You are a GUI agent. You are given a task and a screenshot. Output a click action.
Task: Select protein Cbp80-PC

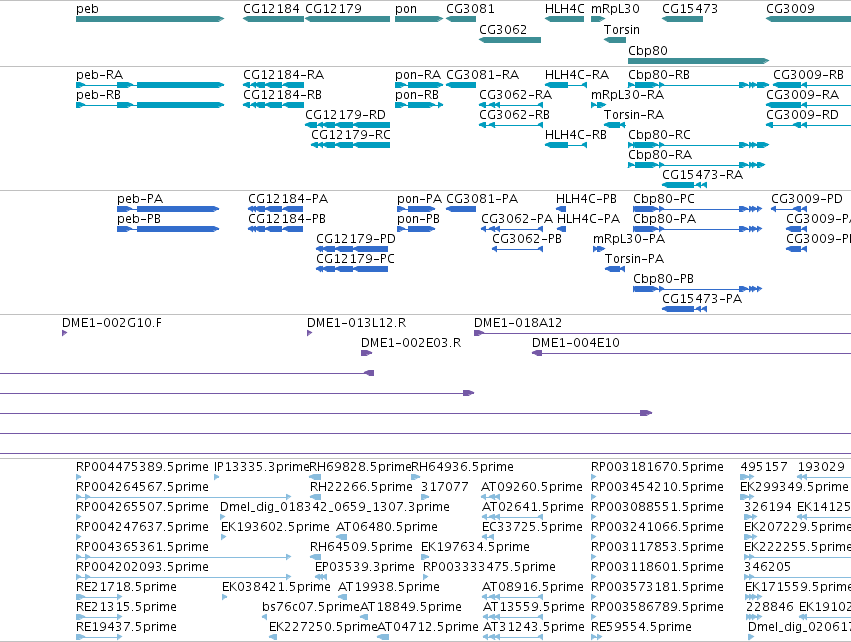click(x=664, y=199)
